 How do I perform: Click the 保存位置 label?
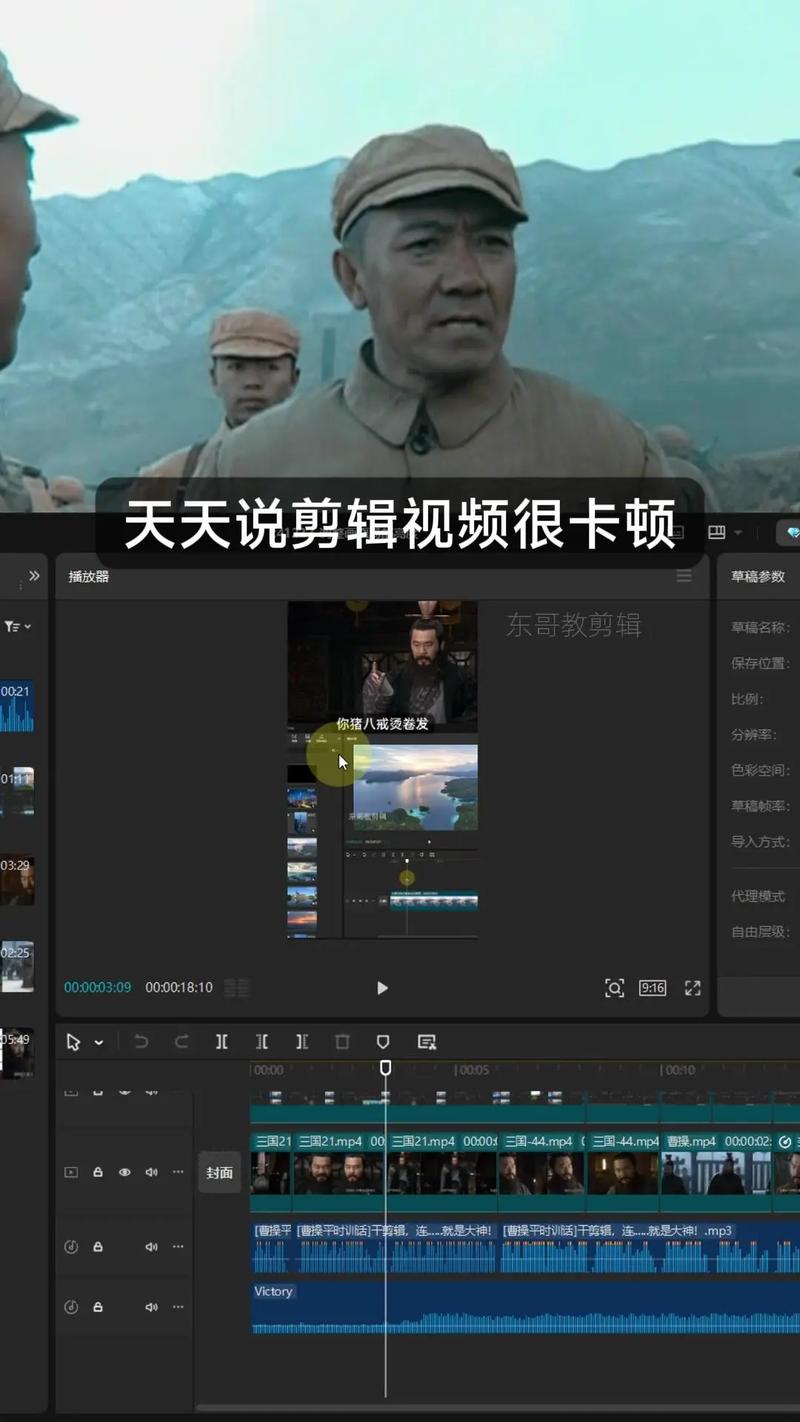pos(760,663)
